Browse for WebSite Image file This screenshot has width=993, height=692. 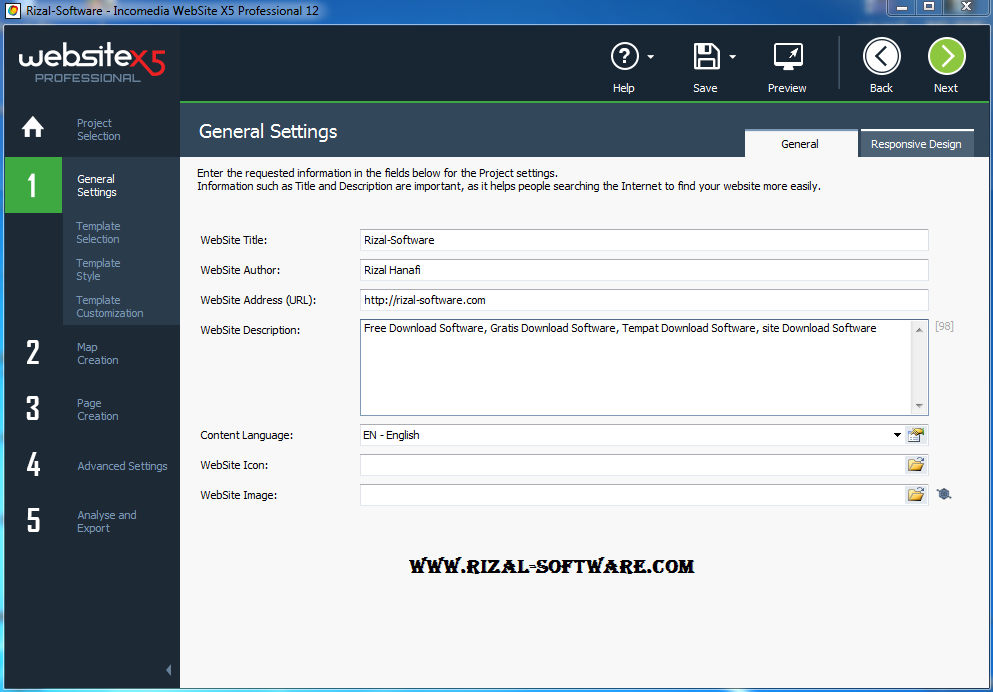[x=916, y=494]
